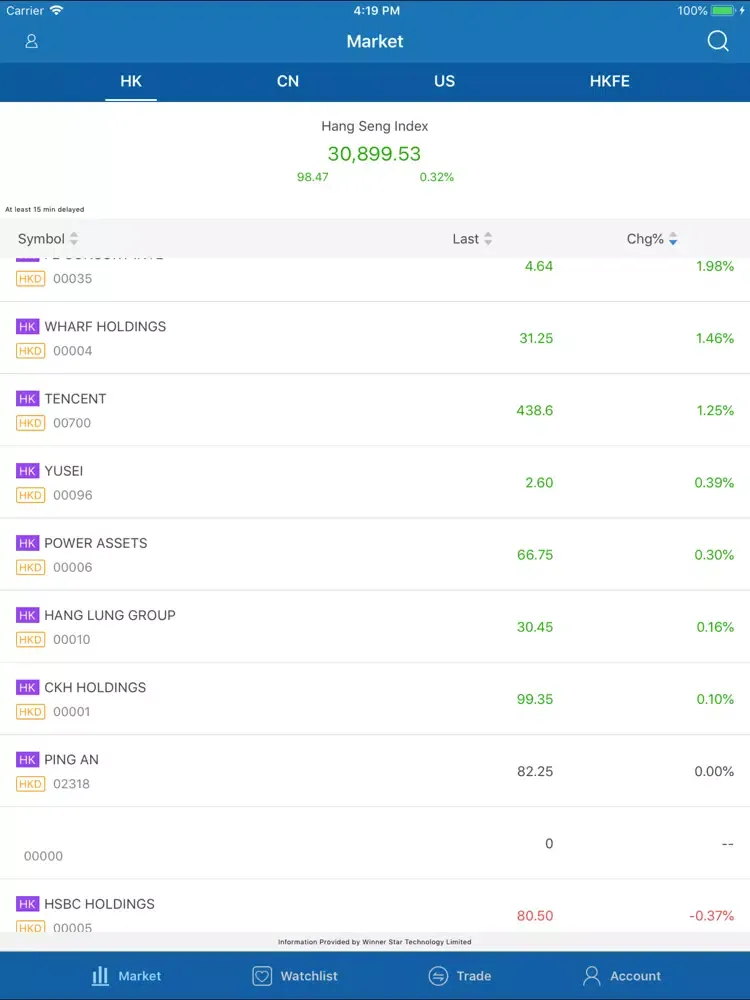Tap HKD badge beside 00700
Image resolution: width=750 pixels, height=1000 pixels.
pos(31,423)
